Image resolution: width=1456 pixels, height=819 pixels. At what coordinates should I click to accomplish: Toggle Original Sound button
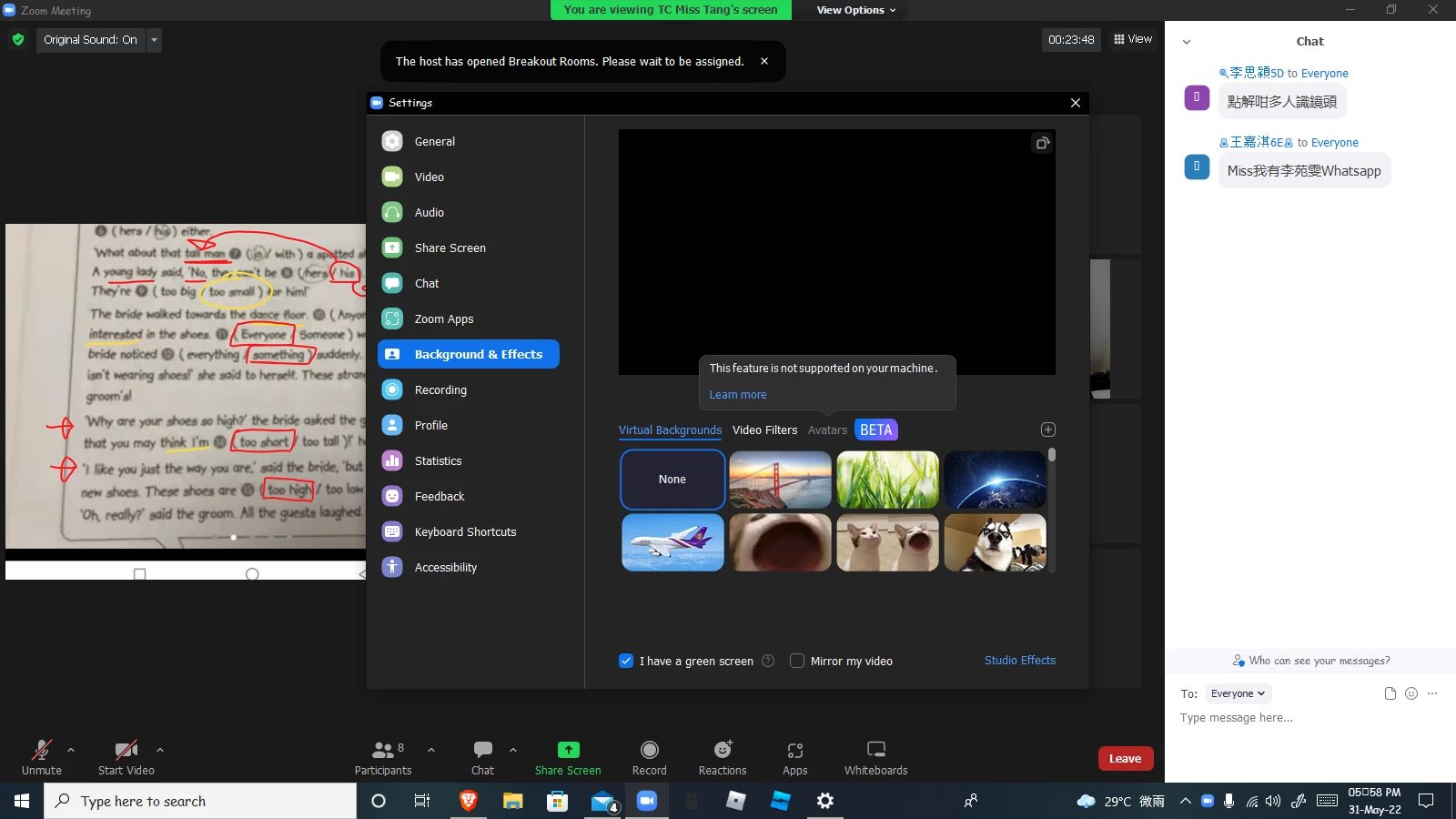tap(90, 40)
